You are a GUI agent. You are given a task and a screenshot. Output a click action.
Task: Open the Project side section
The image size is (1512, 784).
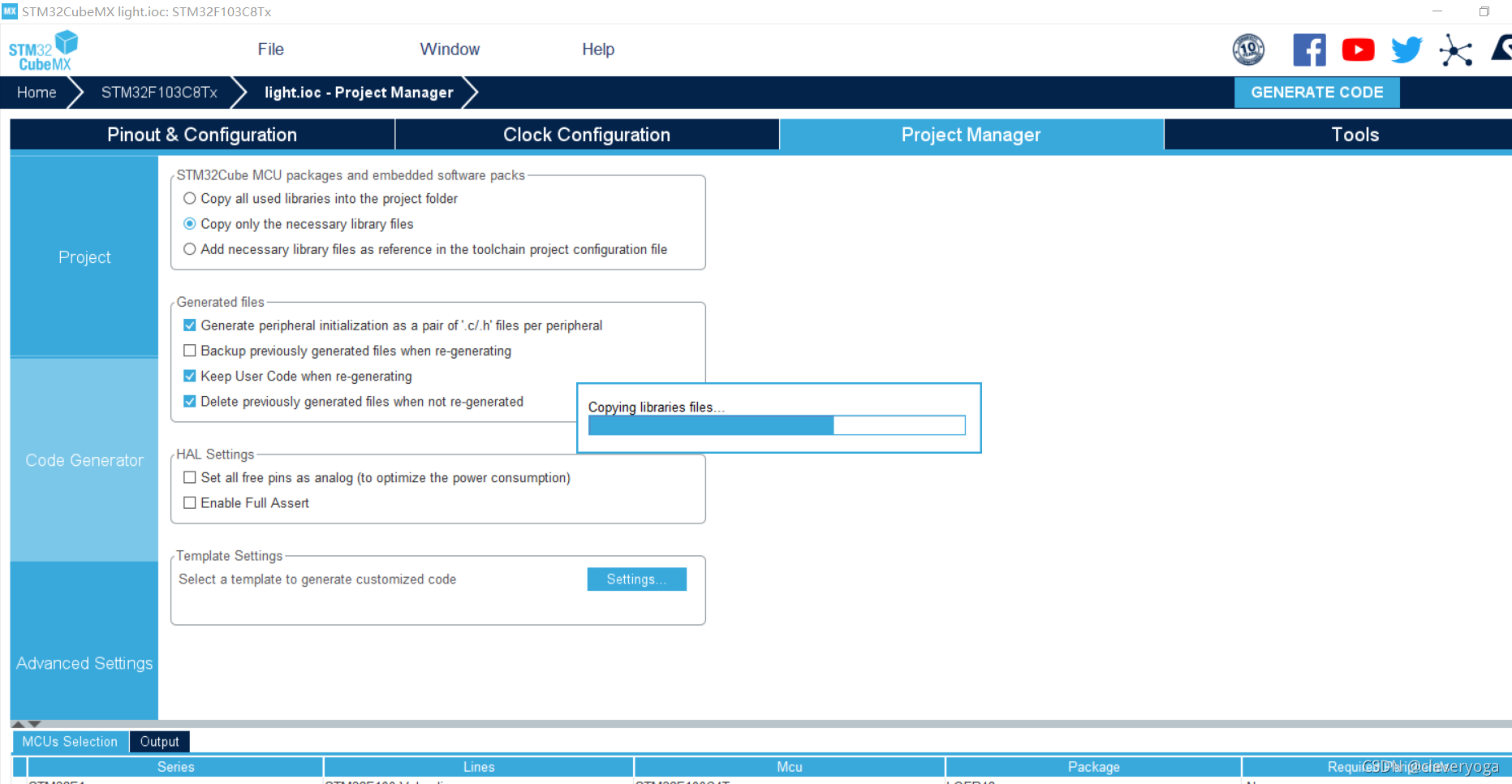[84, 256]
